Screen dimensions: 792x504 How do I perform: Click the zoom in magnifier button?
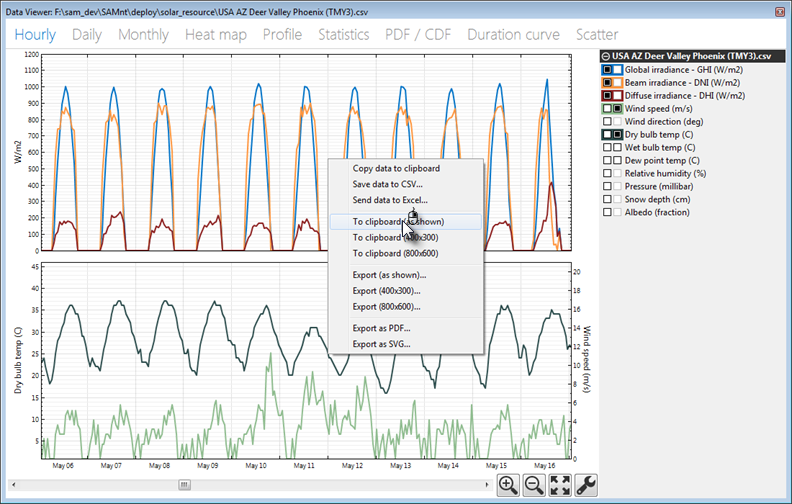tap(509, 485)
